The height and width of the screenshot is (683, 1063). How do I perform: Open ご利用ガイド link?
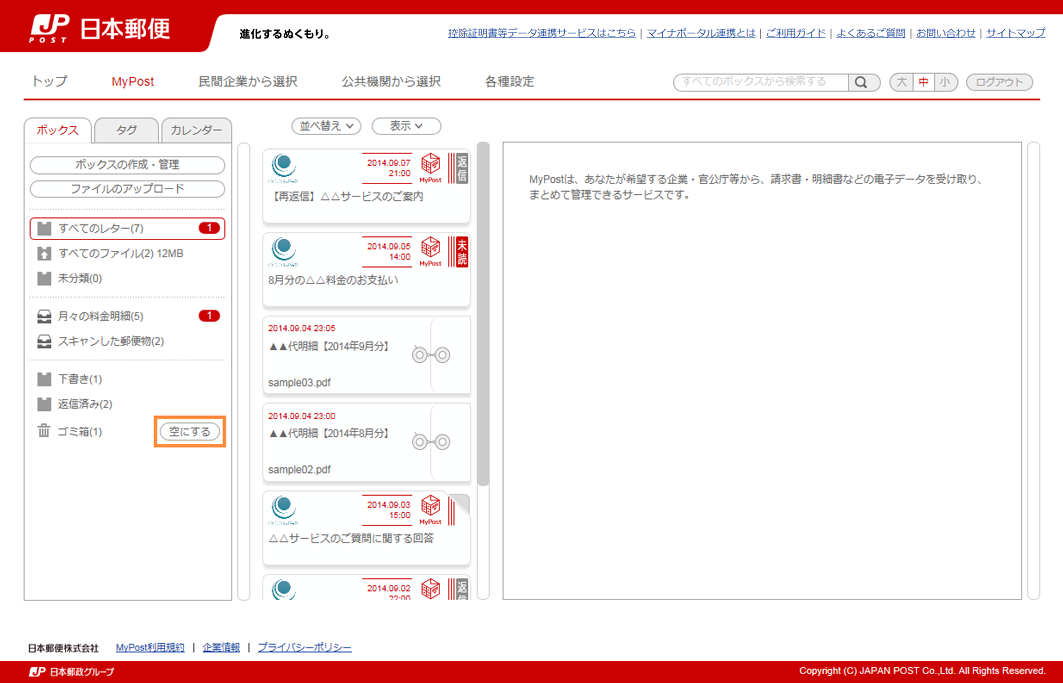796,33
